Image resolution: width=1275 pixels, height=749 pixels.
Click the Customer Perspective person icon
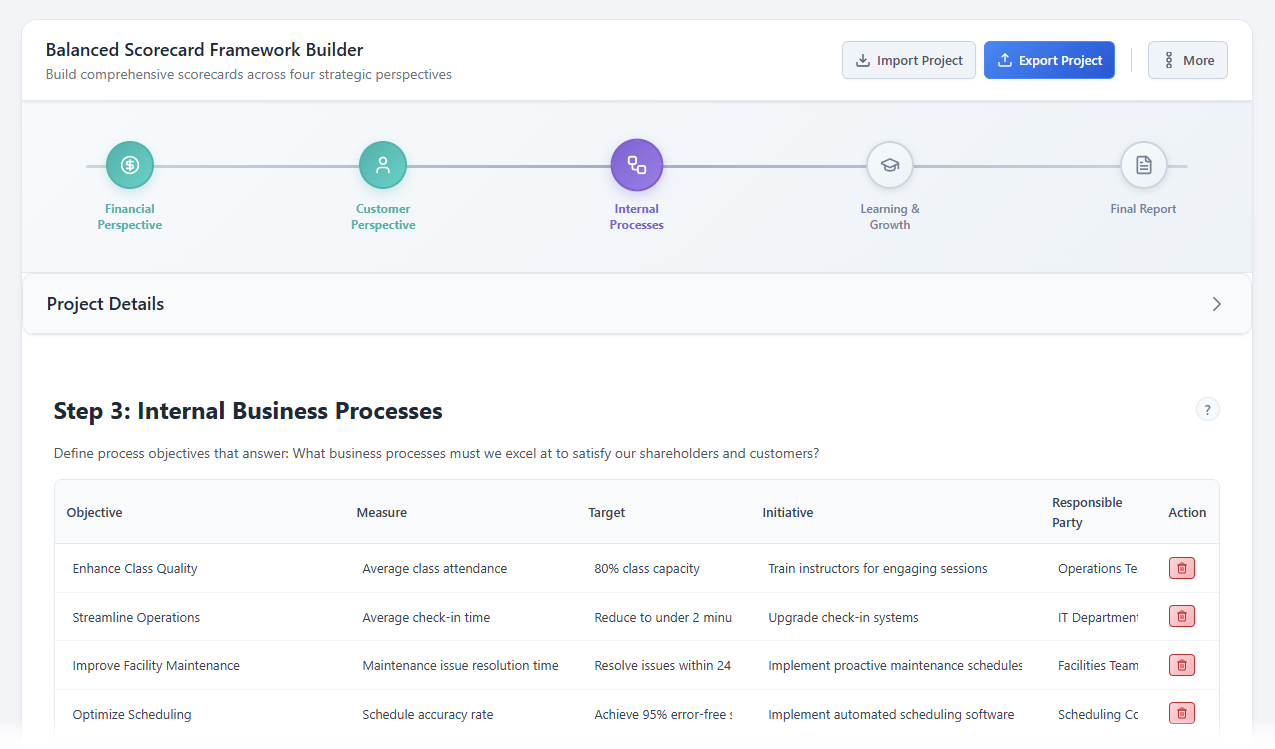(x=383, y=164)
